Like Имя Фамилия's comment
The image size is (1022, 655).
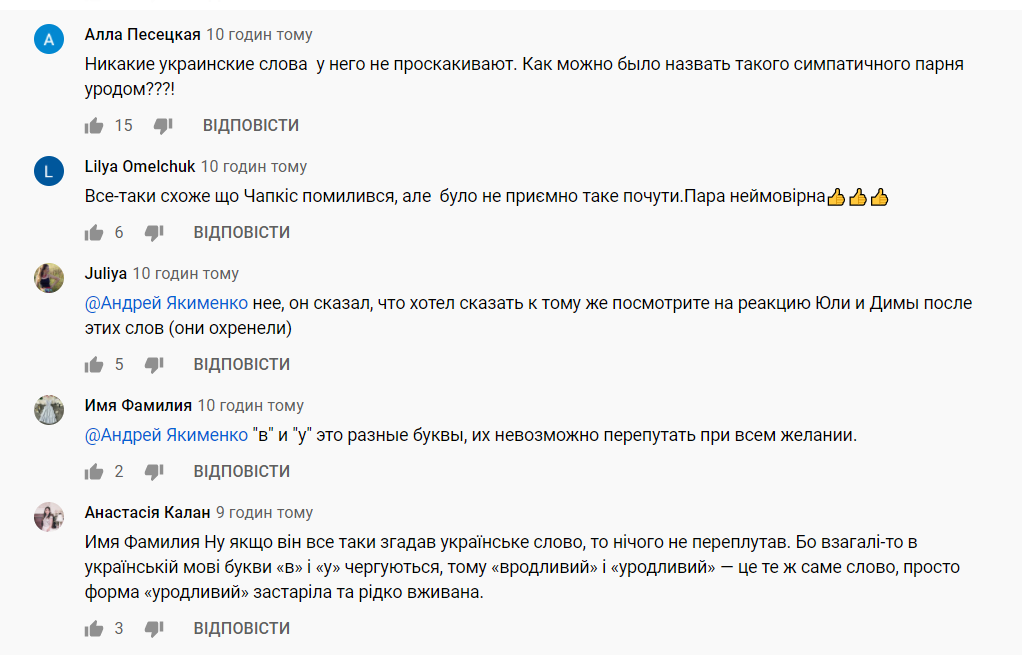coord(94,472)
